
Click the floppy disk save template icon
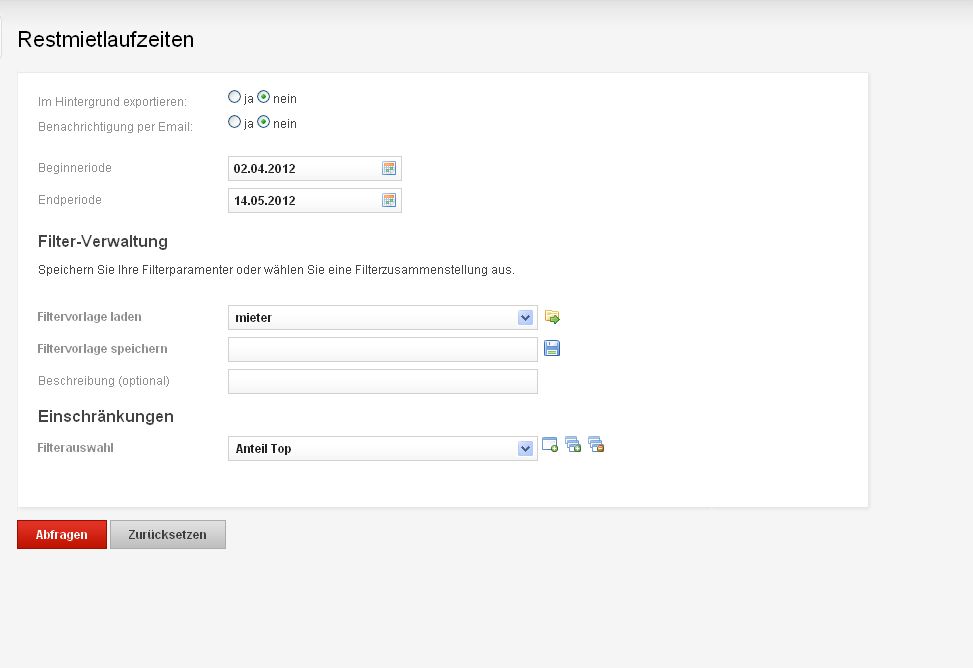(x=552, y=348)
